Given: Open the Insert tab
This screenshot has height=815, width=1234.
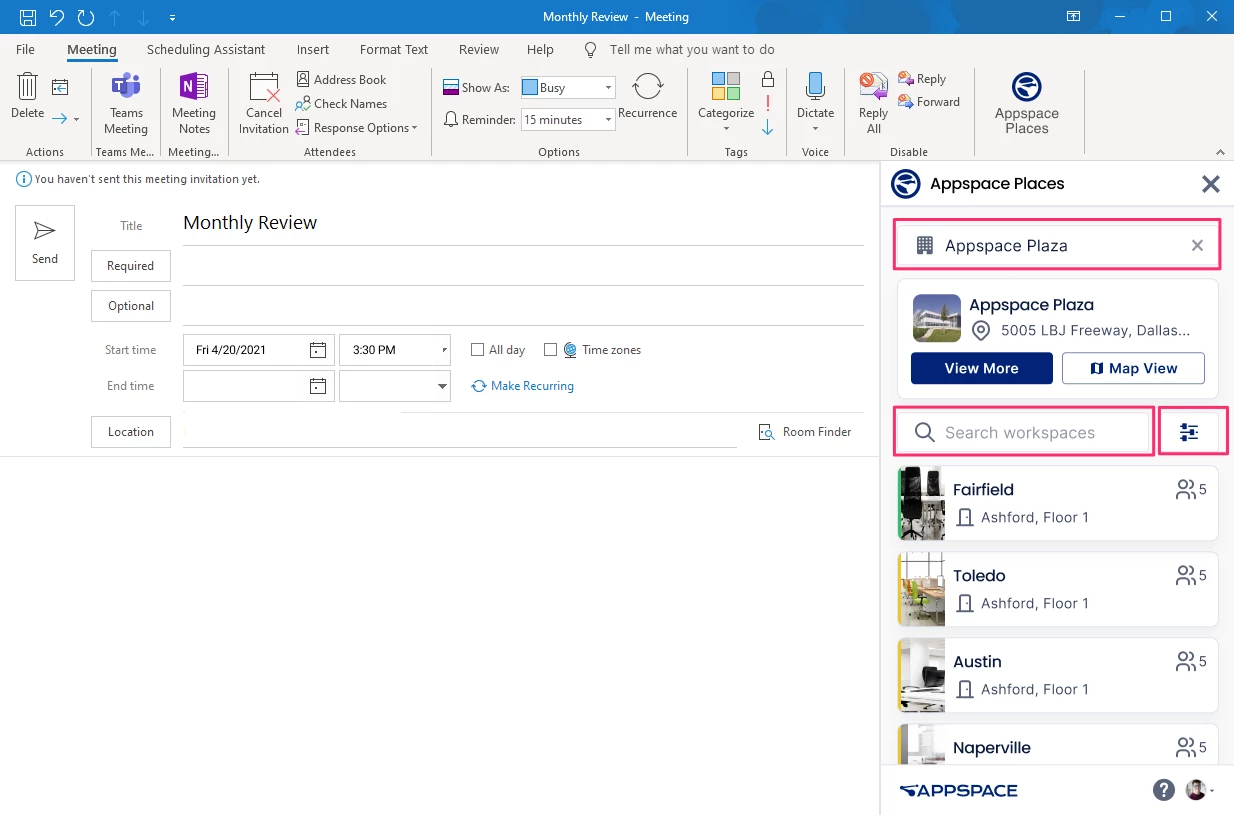Looking at the screenshot, I should (x=313, y=49).
